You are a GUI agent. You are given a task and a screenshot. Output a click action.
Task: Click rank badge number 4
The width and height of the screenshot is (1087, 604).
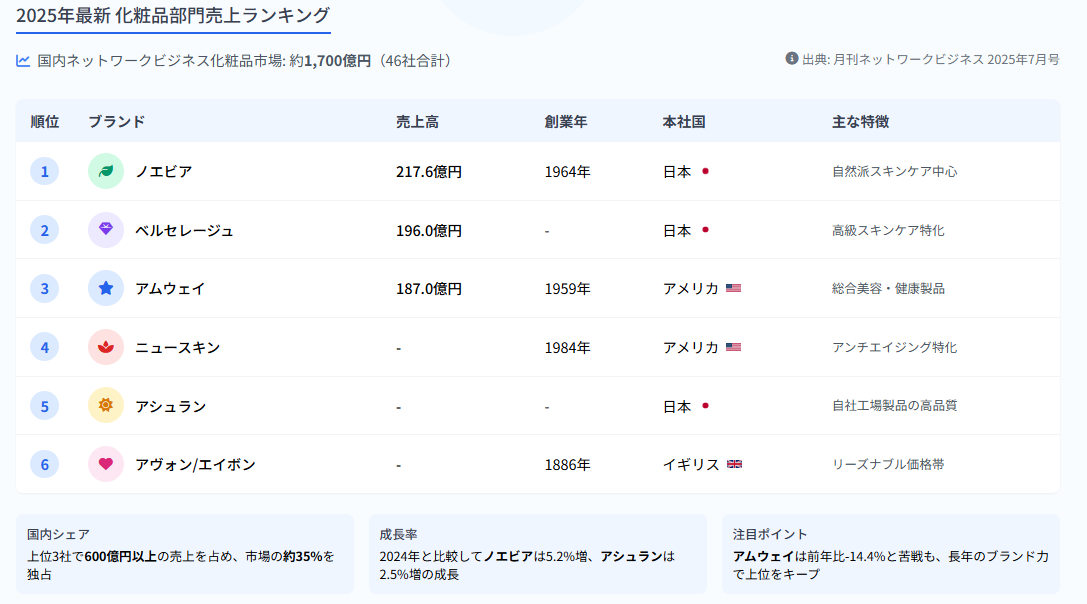pos(44,347)
